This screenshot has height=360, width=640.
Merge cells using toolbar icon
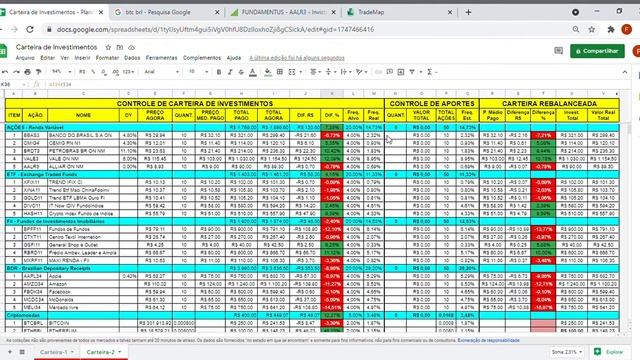coord(292,72)
